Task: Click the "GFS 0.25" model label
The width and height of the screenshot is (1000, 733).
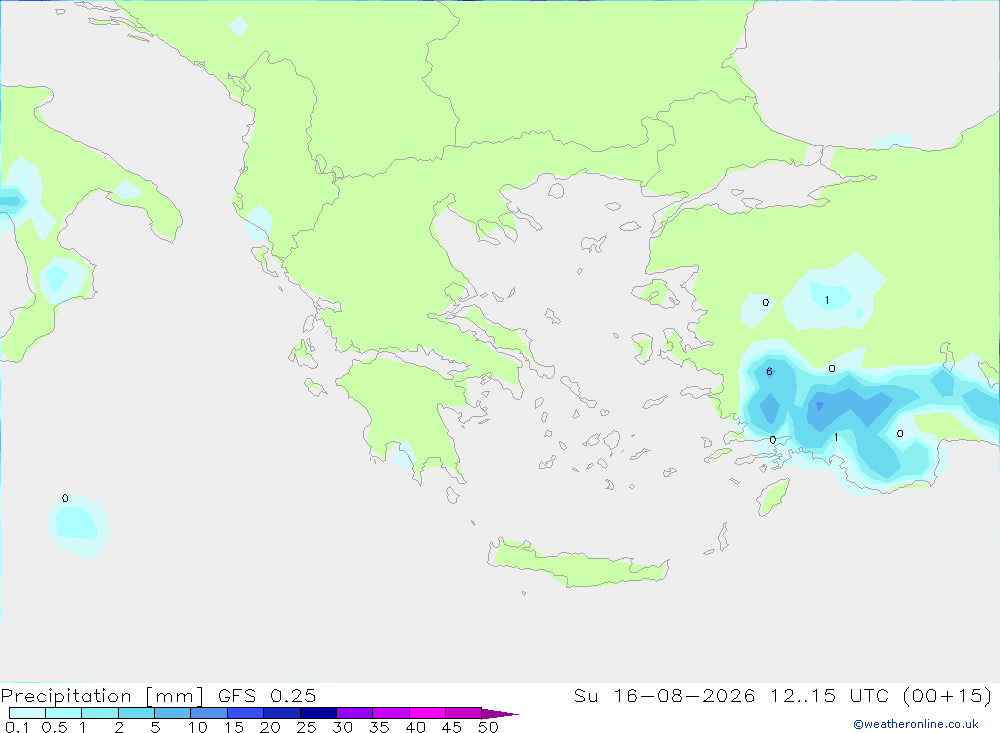Action: 267,695
